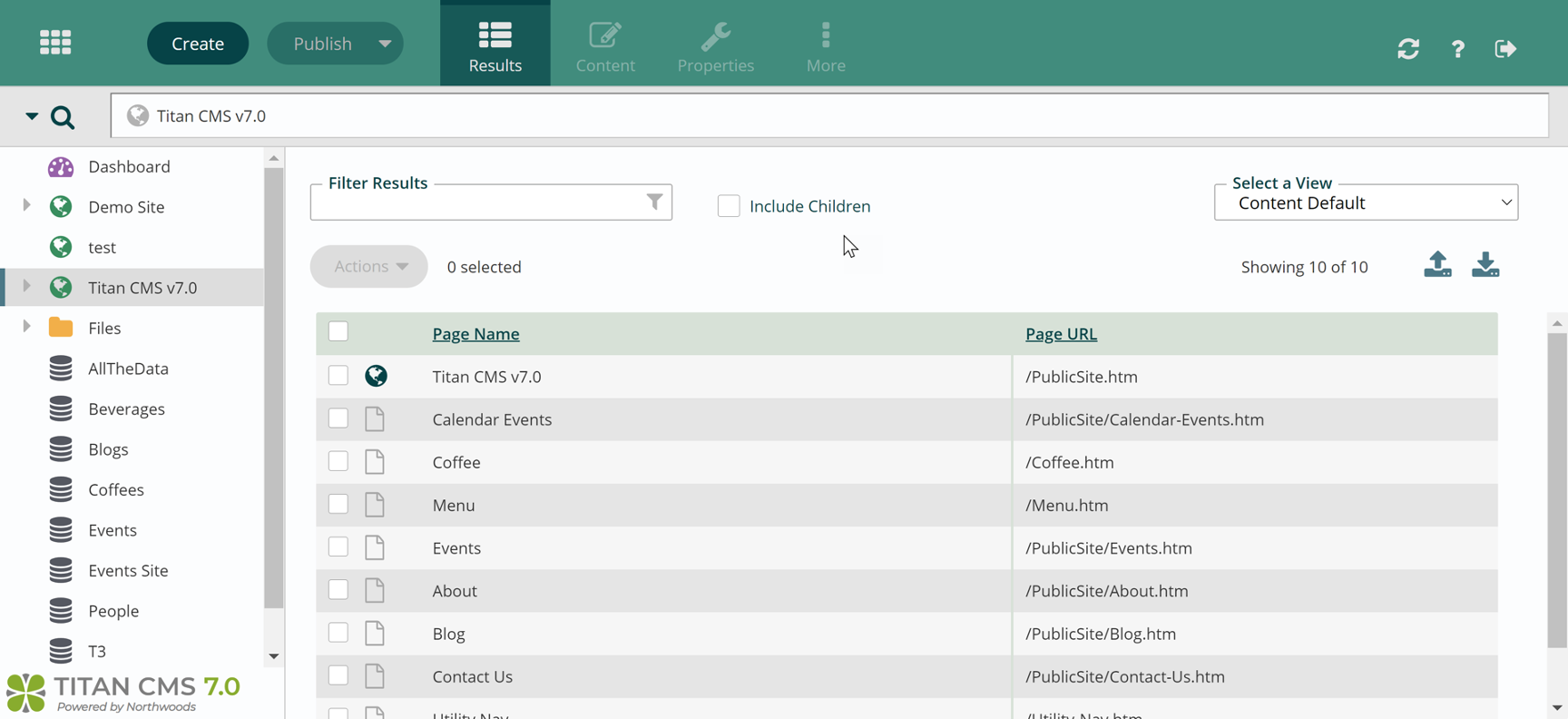
Task: Select Events in the sidebar tree
Action: tap(113, 530)
